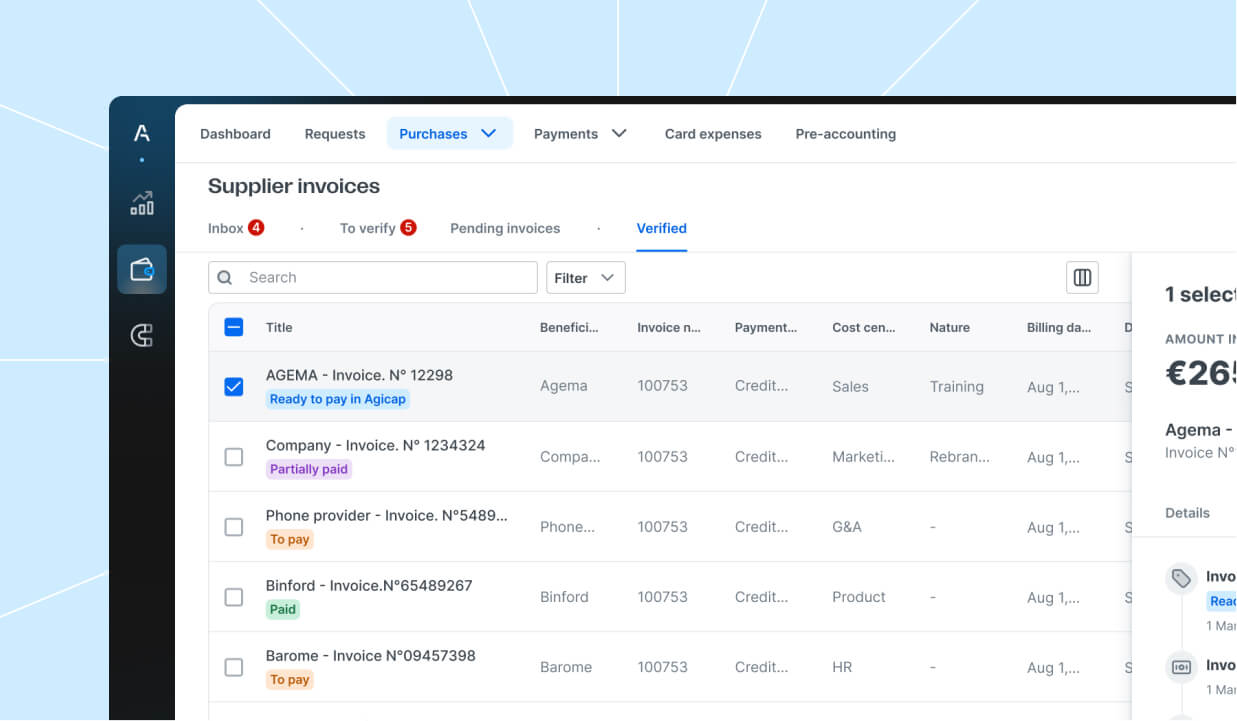Check the Barome invoice checkbox
Image resolution: width=1237 pixels, height=721 pixels.
[x=233, y=667]
